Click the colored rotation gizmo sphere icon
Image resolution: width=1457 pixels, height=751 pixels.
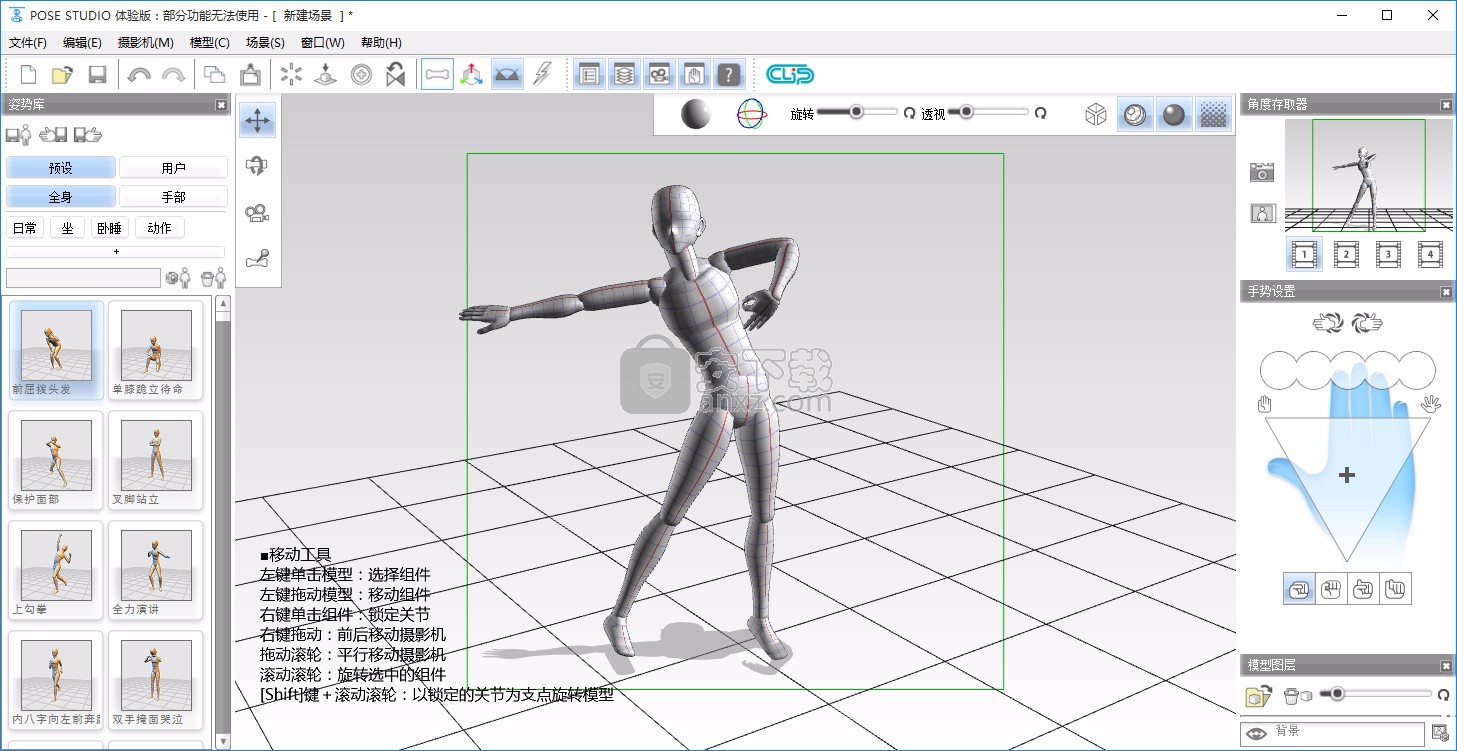pos(752,114)
